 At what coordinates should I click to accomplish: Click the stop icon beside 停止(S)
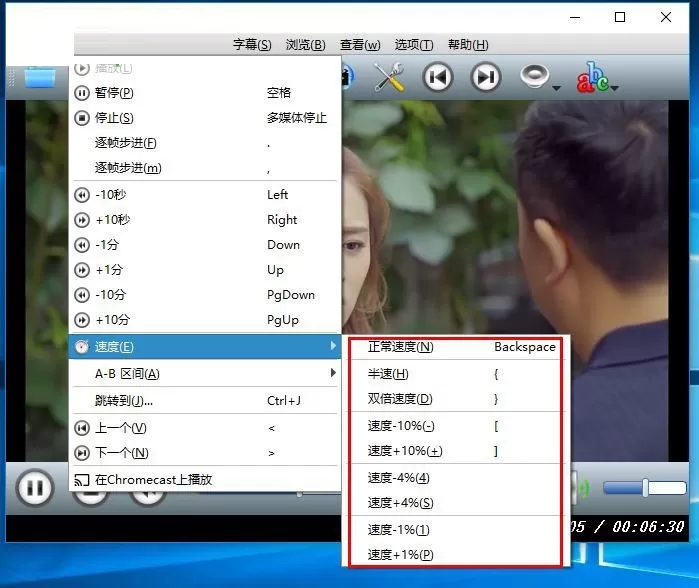[82, 118]
